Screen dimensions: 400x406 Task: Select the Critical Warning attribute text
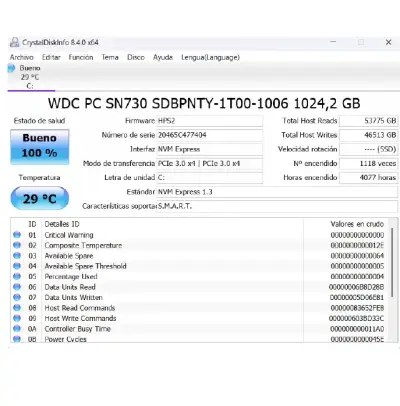69,235
